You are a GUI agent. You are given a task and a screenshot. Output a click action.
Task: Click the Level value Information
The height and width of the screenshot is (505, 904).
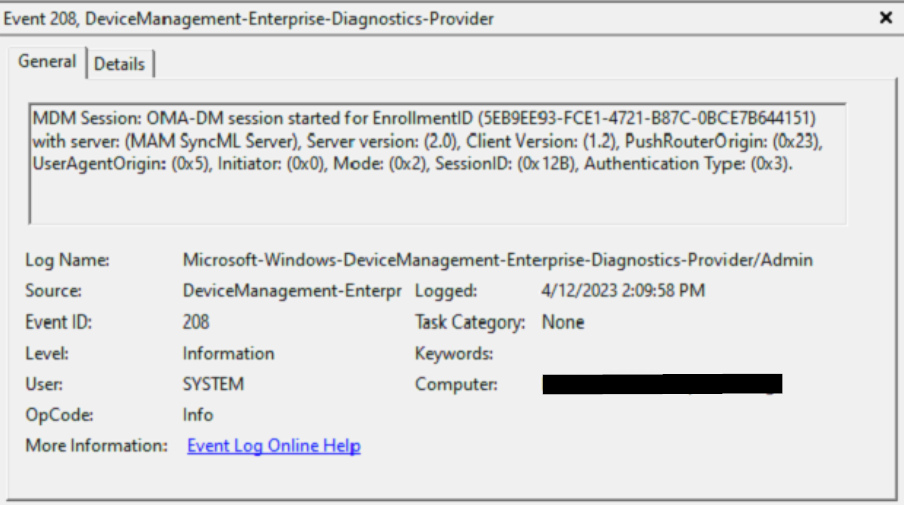coord(228,353)
